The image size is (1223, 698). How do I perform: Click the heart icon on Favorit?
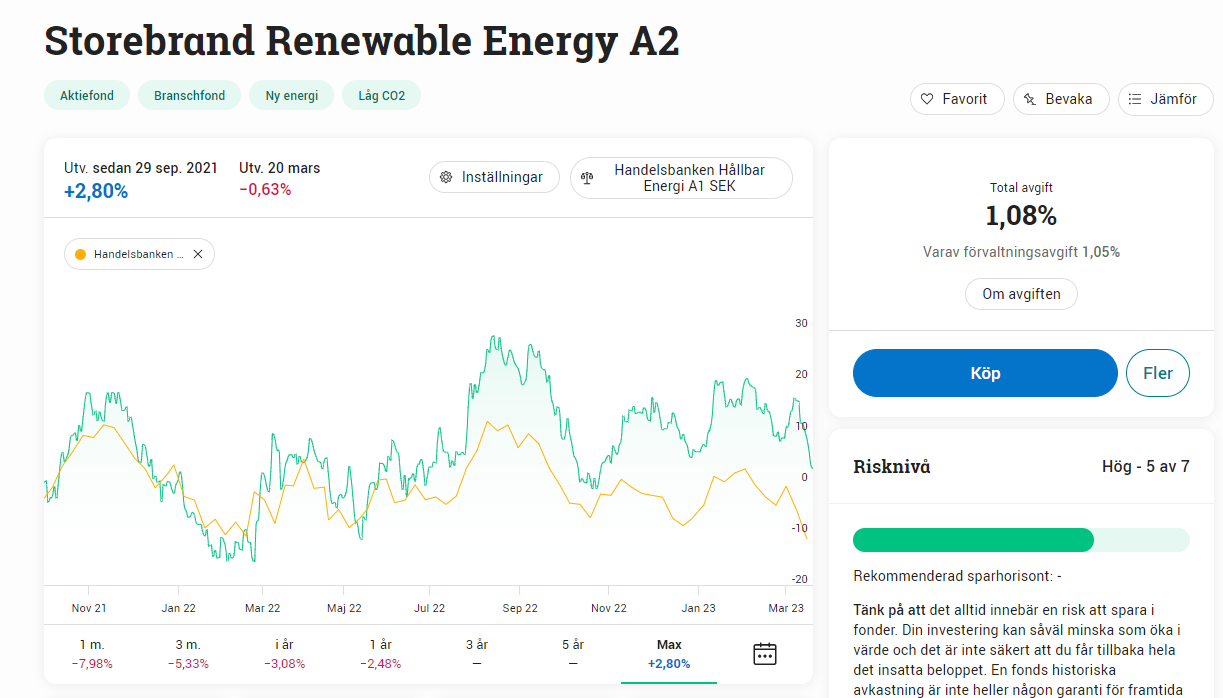(x=927, y=99)
